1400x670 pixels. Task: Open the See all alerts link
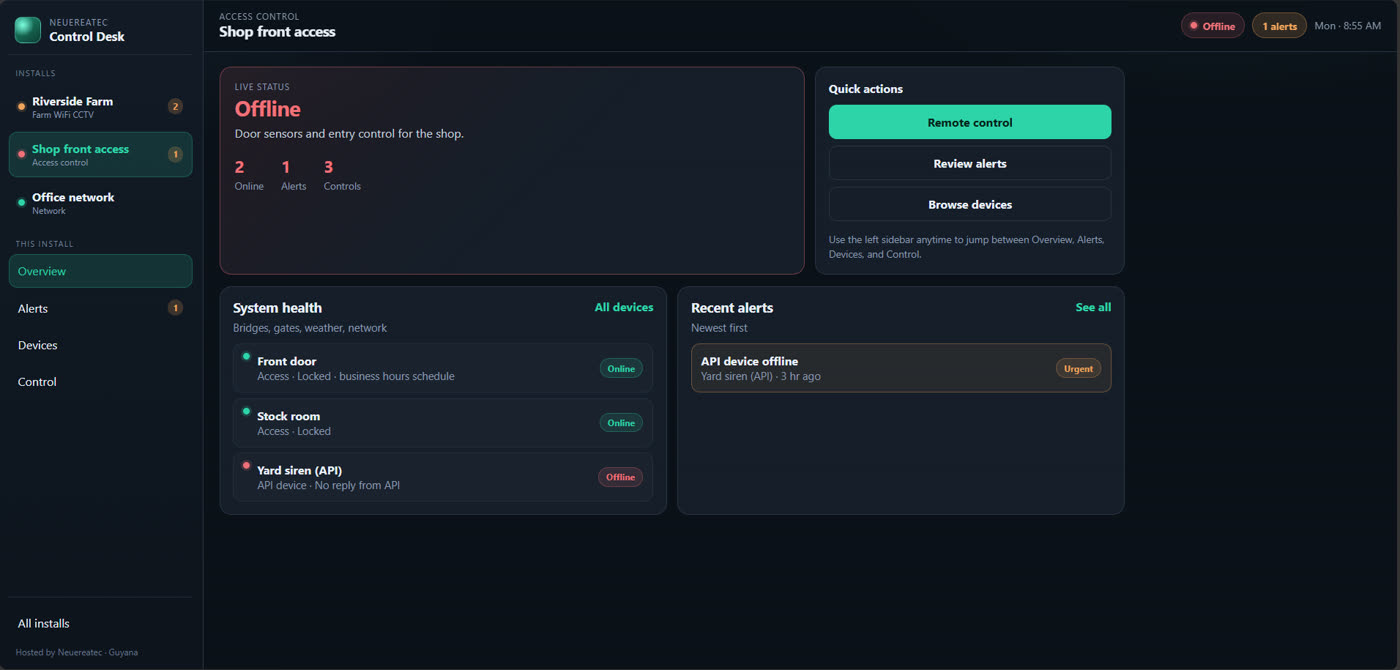tap(1093, 307)
